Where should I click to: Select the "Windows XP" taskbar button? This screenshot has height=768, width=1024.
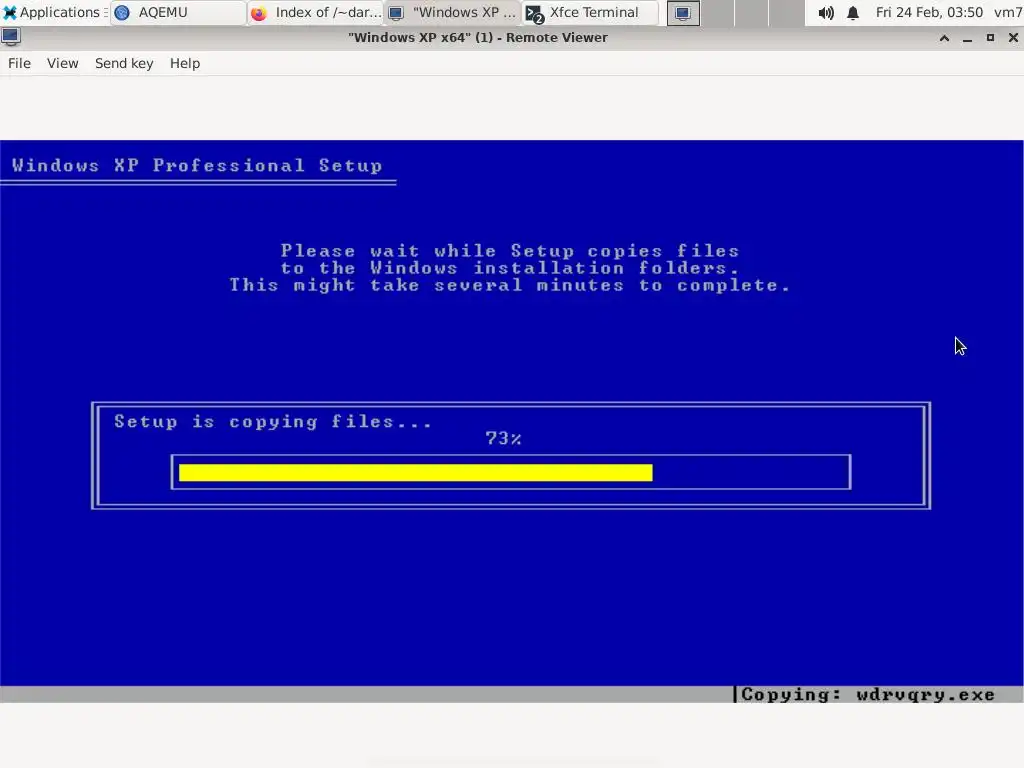coord(453,12)
